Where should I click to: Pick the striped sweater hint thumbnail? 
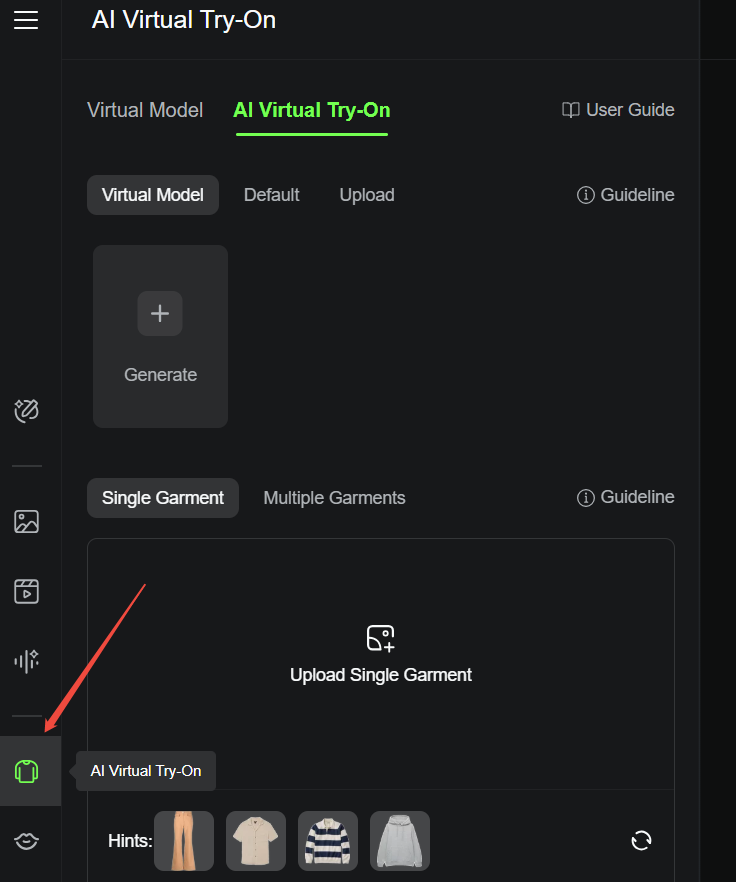(328, 841)
